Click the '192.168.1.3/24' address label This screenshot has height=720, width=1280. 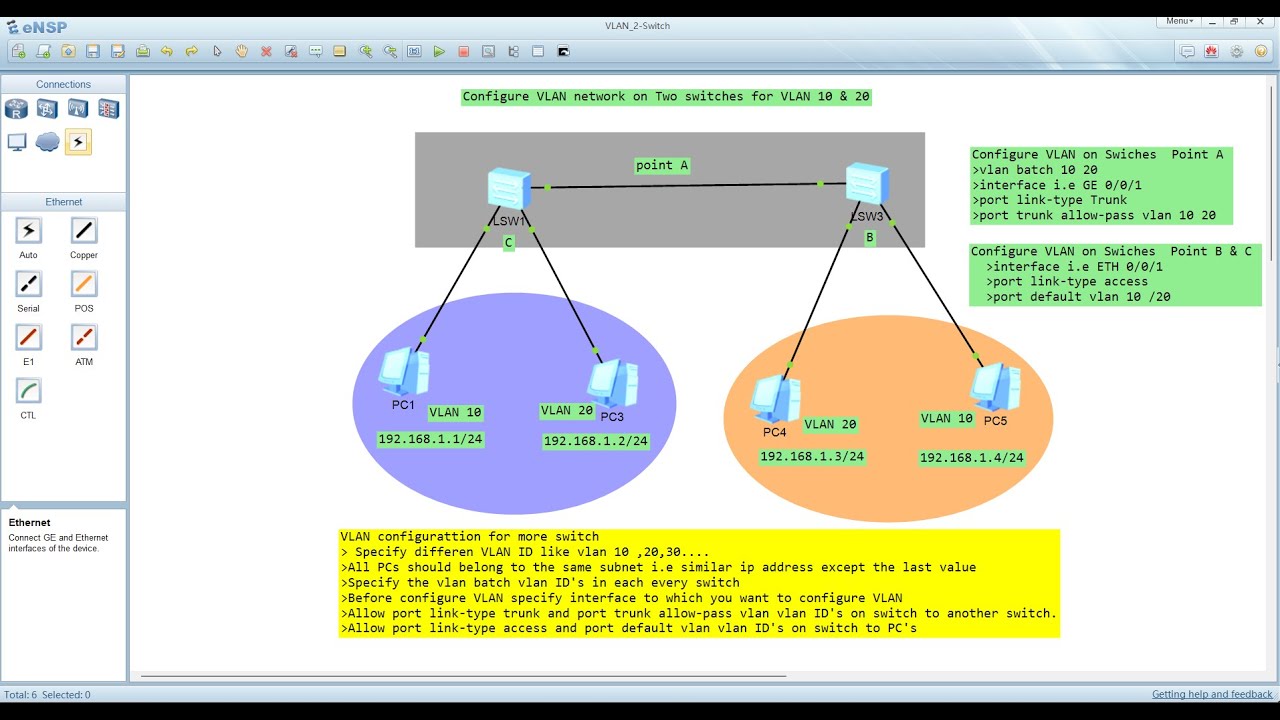[x=812, y=457]
